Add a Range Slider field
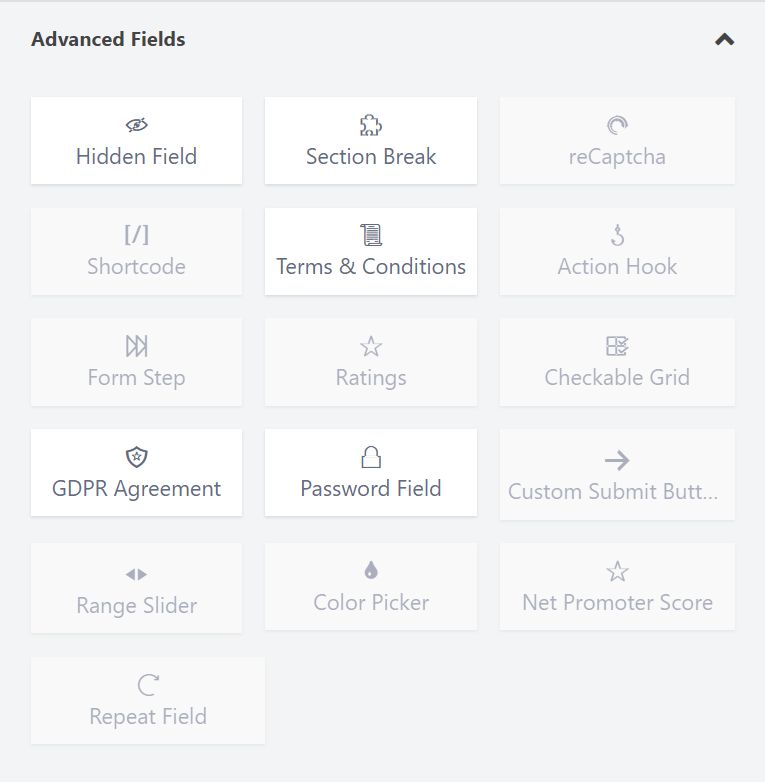Screen dimensions: 765x782 pyautogui.click(x=137, y=588)
